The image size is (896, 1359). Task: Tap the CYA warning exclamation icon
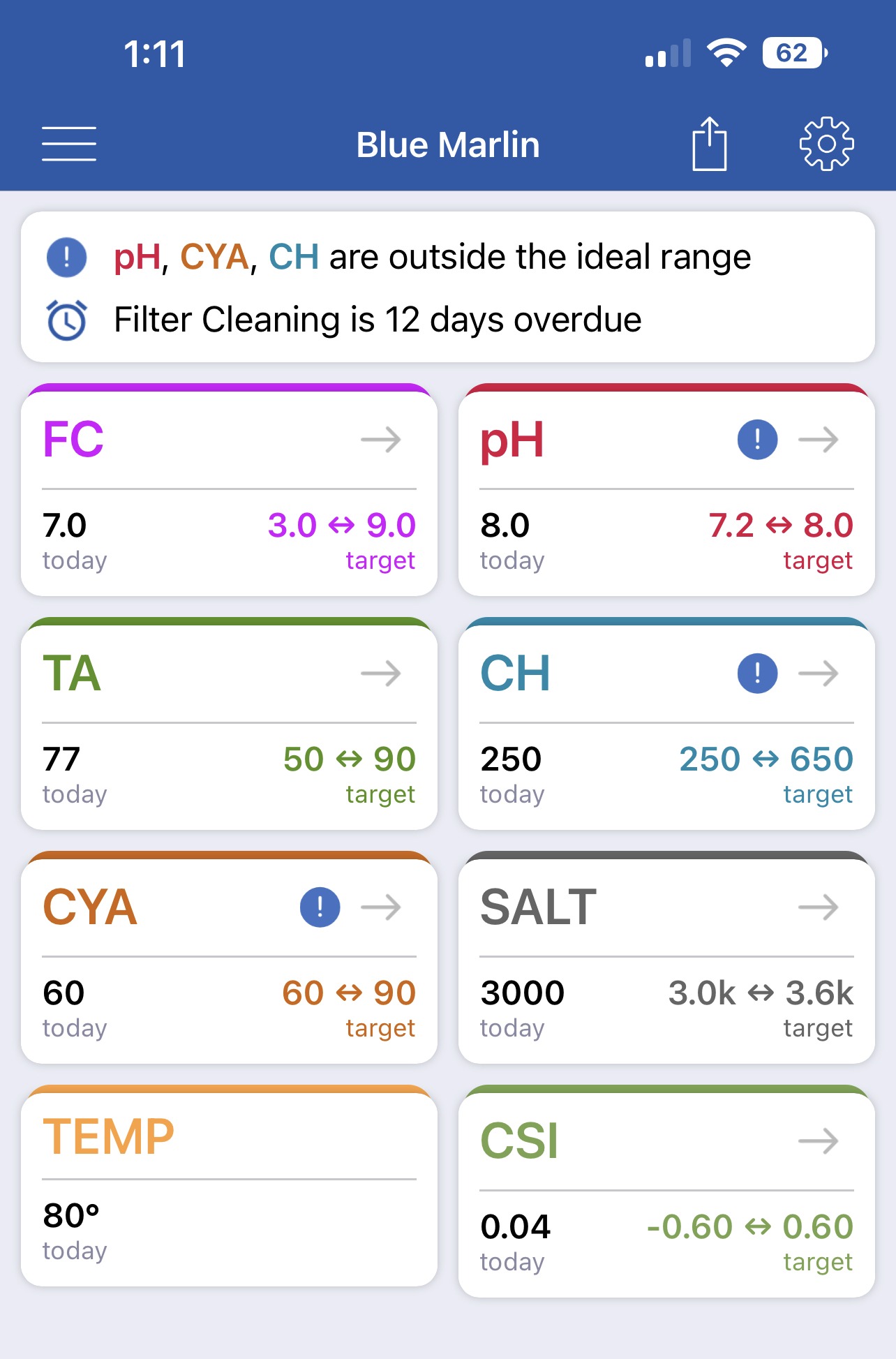pyautogui.click(x=320, y=907)
